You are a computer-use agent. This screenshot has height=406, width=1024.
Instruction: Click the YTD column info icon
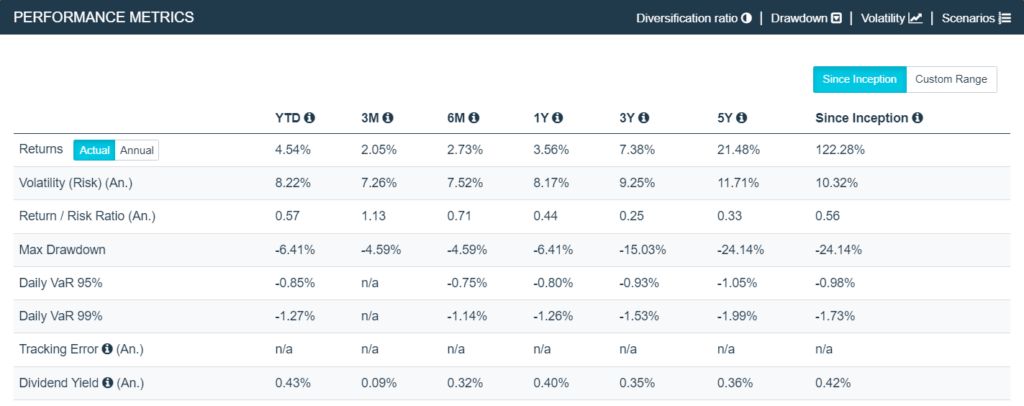click(x=310, y=118)
